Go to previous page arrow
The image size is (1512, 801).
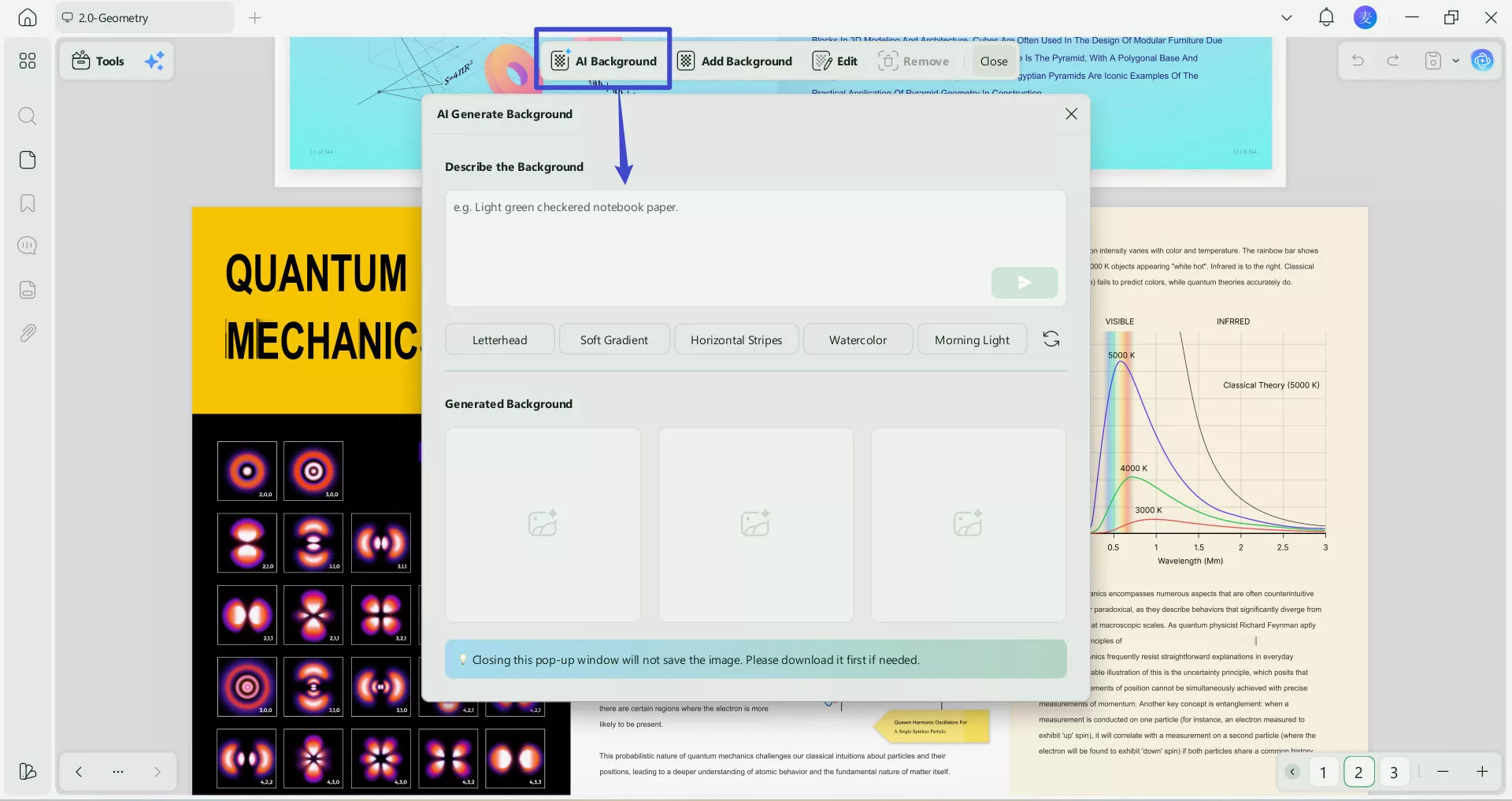tap(79, 772)
